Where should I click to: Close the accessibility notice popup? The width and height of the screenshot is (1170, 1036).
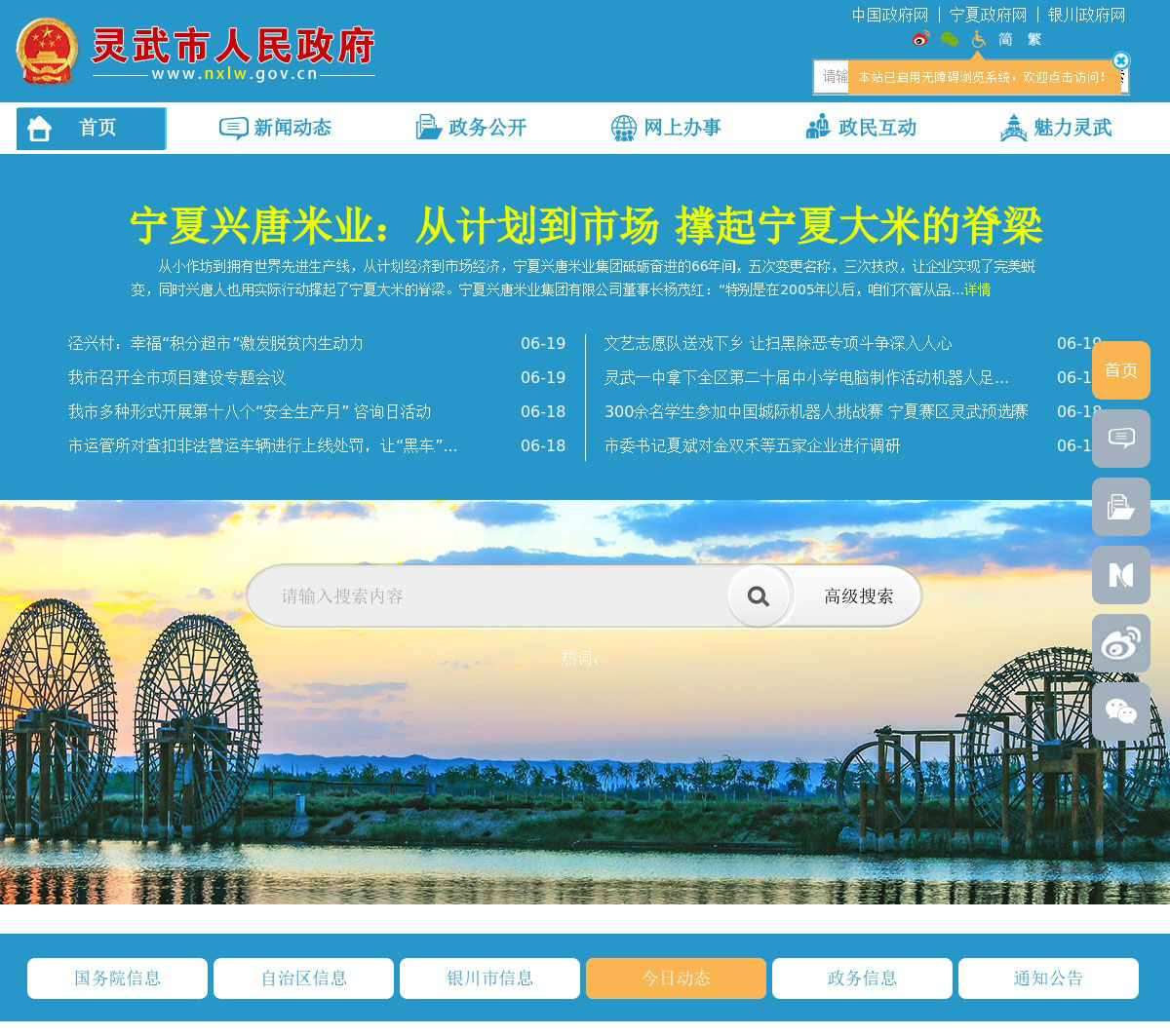(x=1121, y=60)
